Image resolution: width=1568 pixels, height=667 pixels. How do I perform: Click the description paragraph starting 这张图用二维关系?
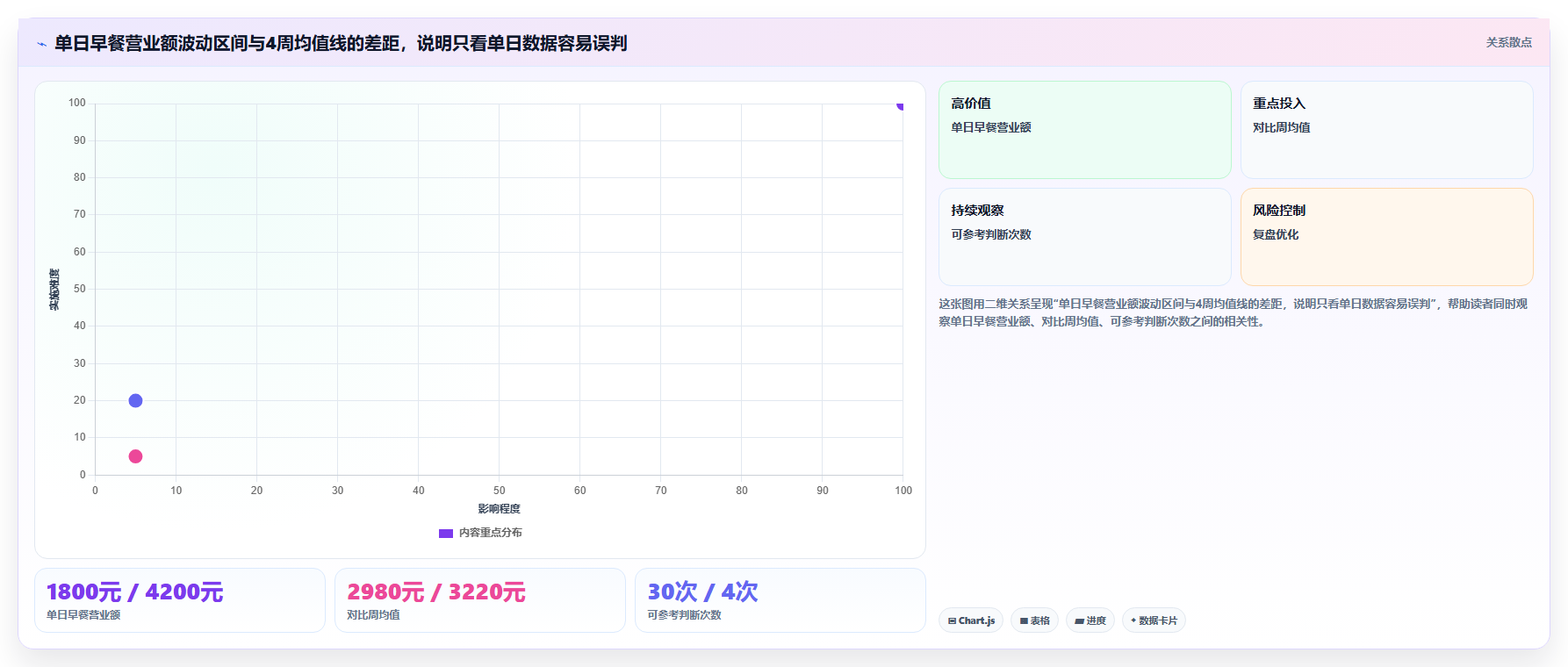(x=1234, y=312)
